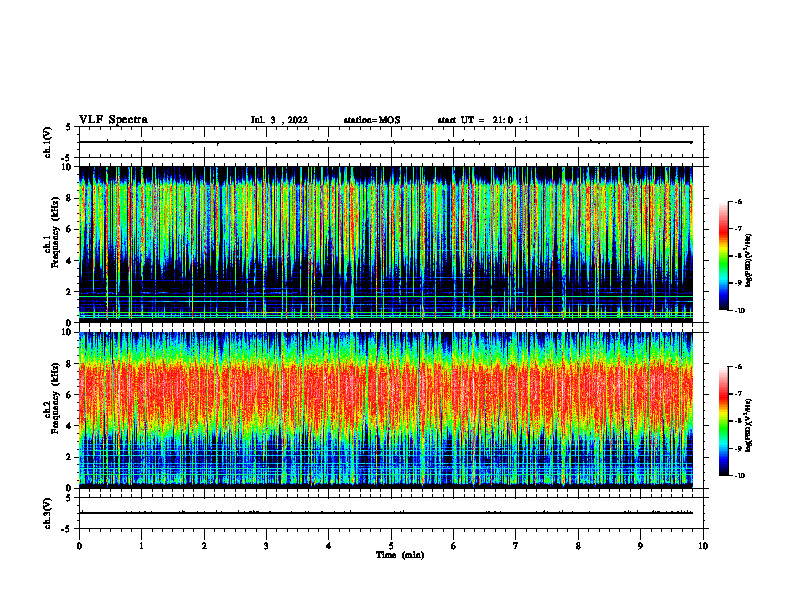792x612 pixels.
Task: Click the ch.1 voltage waveform trace
Action: coord(386,142)
